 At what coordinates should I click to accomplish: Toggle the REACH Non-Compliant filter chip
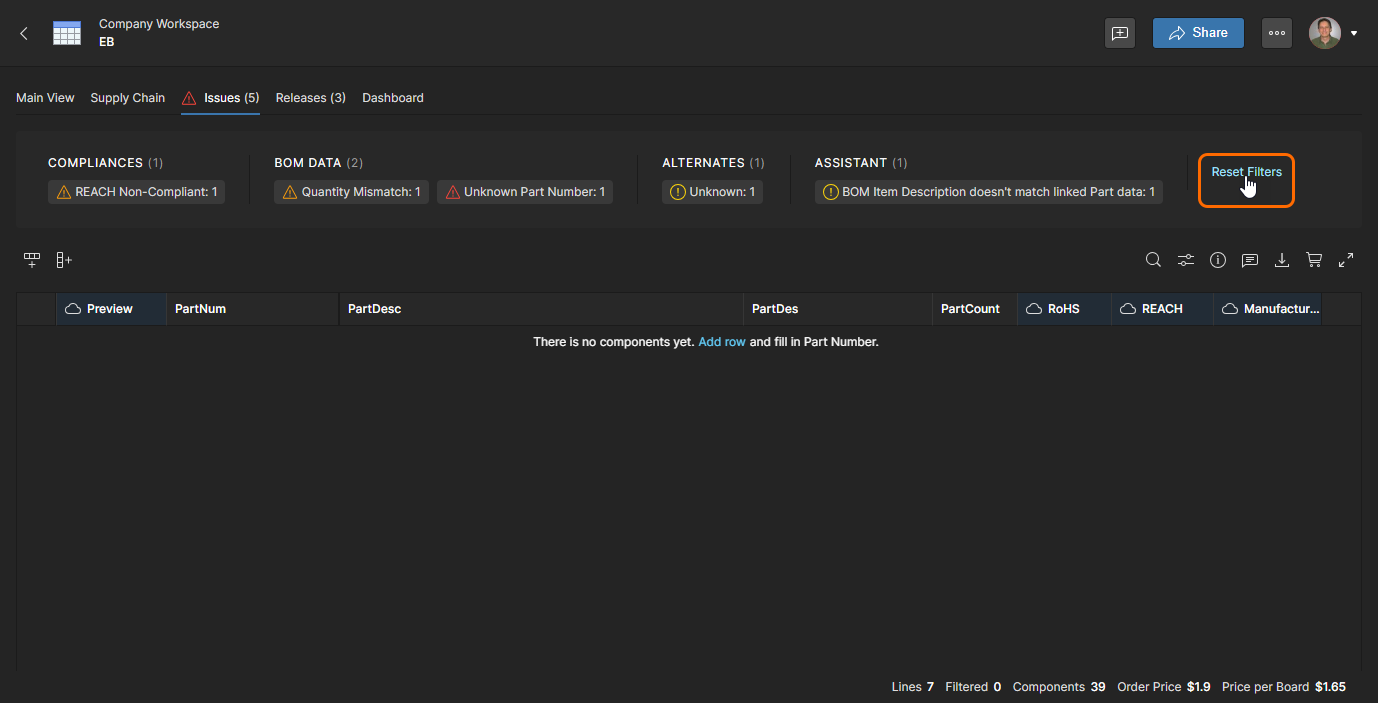click(136, 192)
